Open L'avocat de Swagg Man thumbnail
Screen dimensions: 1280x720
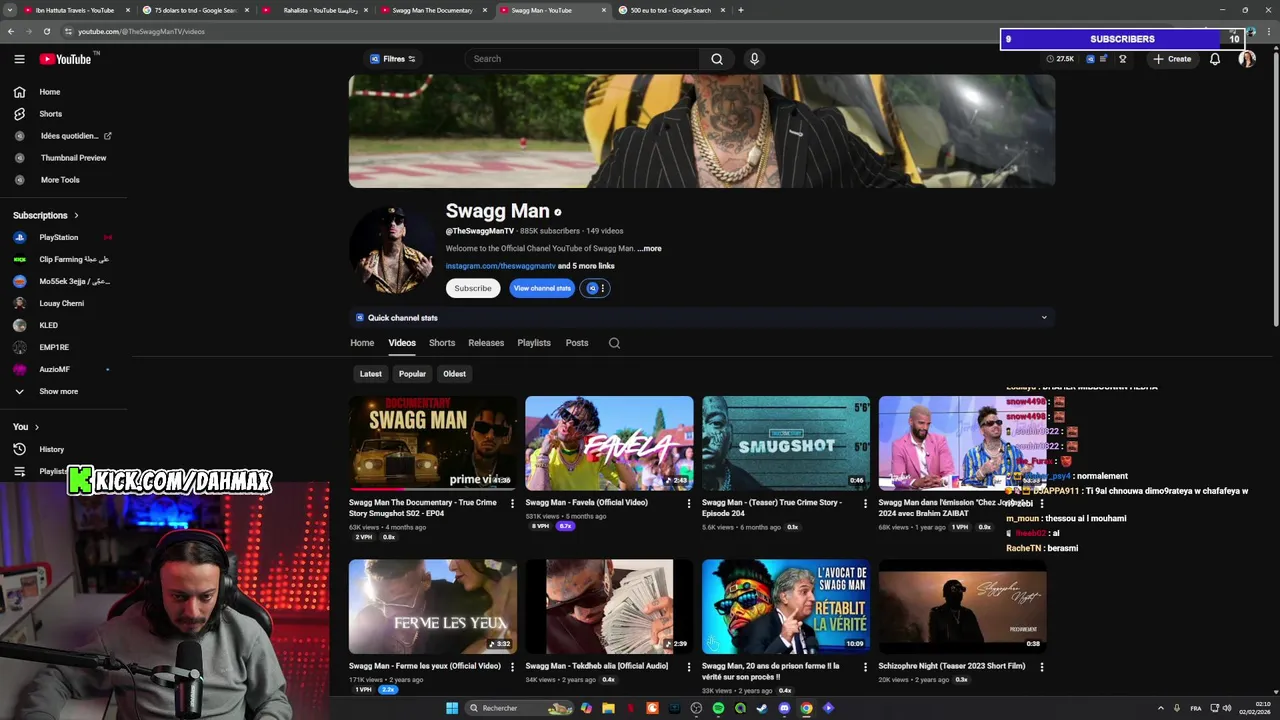point(786,606)
